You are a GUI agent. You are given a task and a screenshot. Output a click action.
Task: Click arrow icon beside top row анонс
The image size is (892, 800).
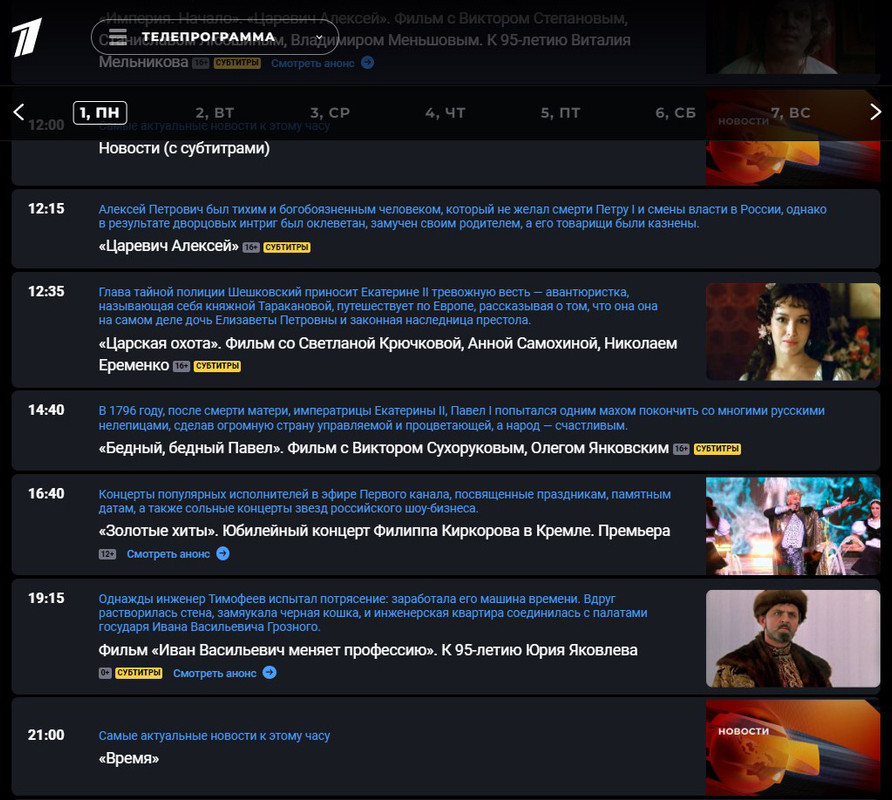[367, 63]
